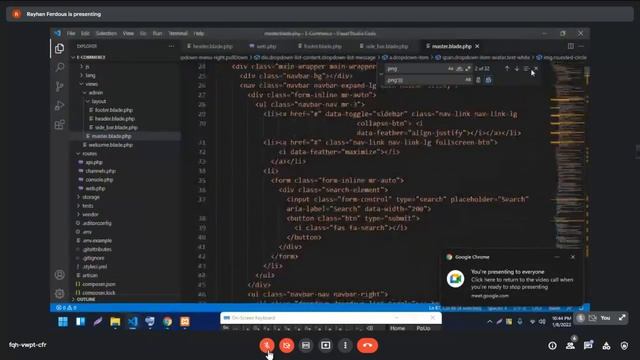Toggle Preserve Case in the replace field
Image resolution: width=640 pixels, height=360 pixels.
click(x=468, y=80)
